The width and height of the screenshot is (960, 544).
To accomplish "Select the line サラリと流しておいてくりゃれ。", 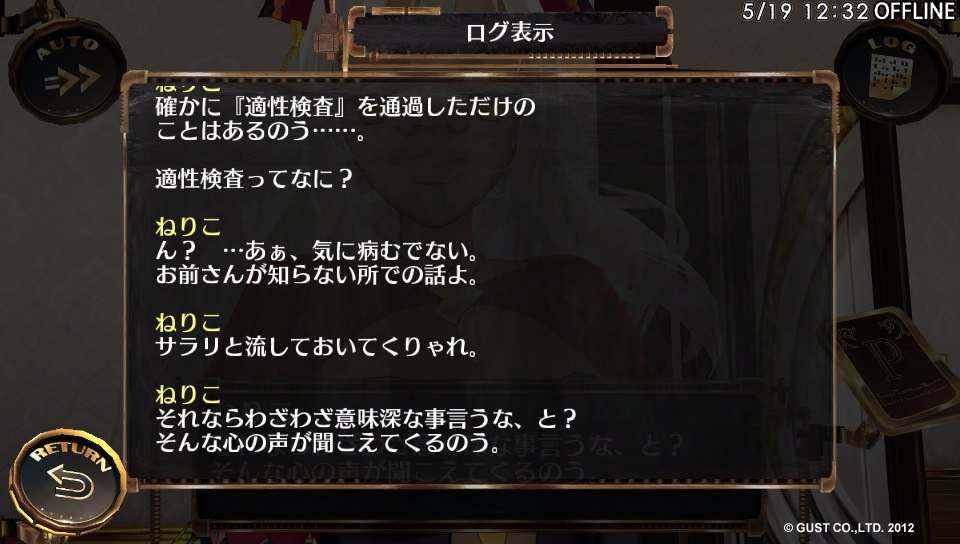I will click(317, 347).
